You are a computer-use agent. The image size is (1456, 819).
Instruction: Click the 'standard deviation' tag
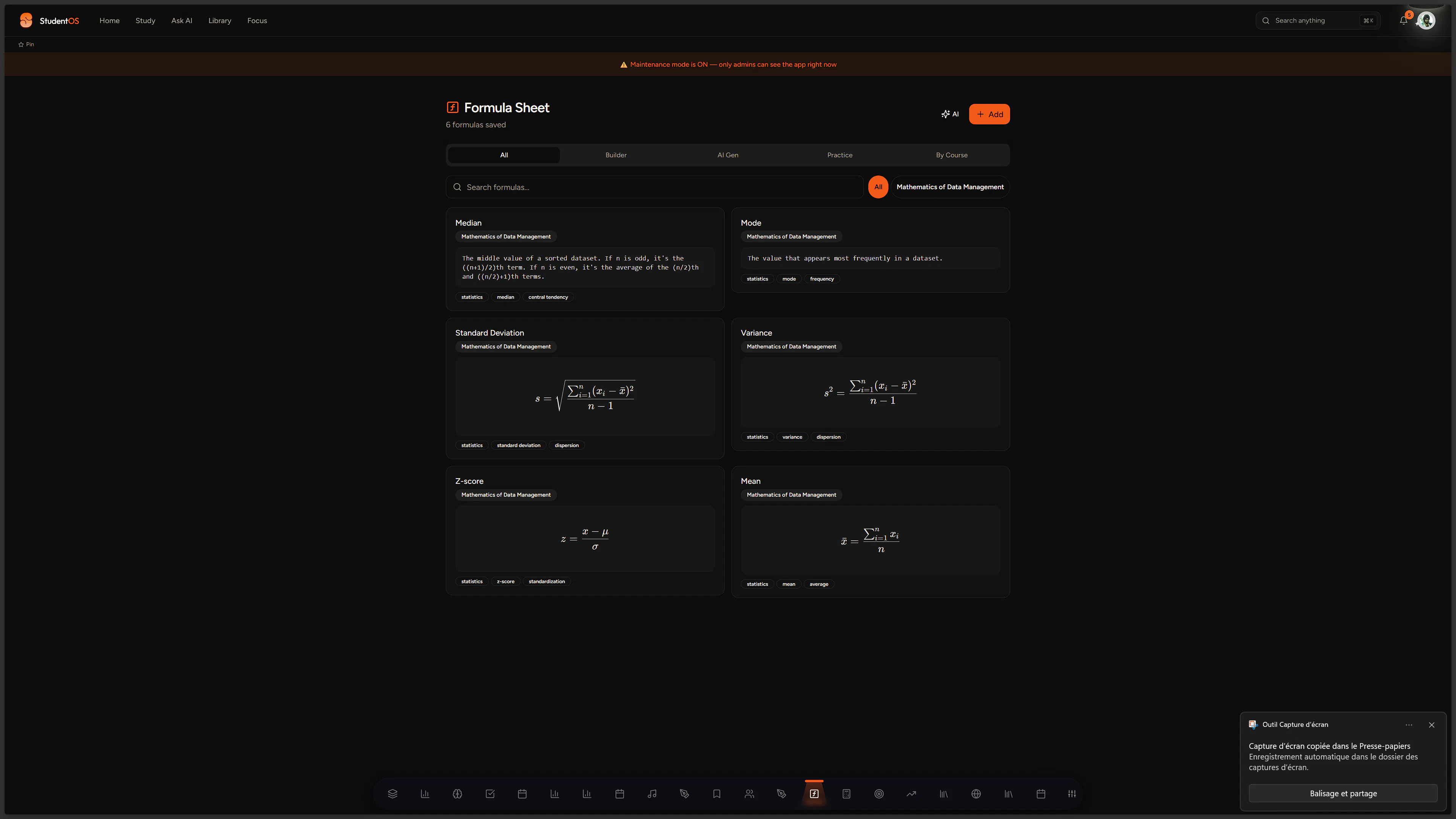tap(518, 446)
